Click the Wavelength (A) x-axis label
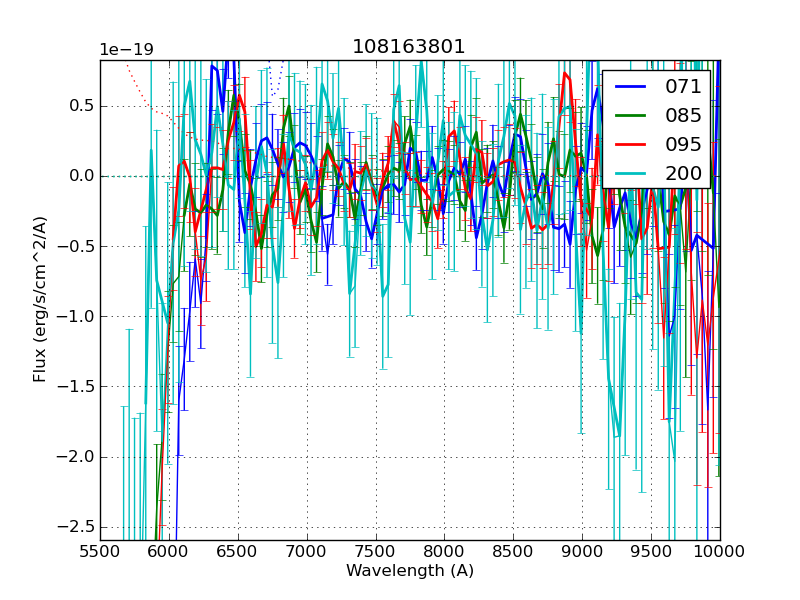800x600 pixels. (x=409, y=571)
